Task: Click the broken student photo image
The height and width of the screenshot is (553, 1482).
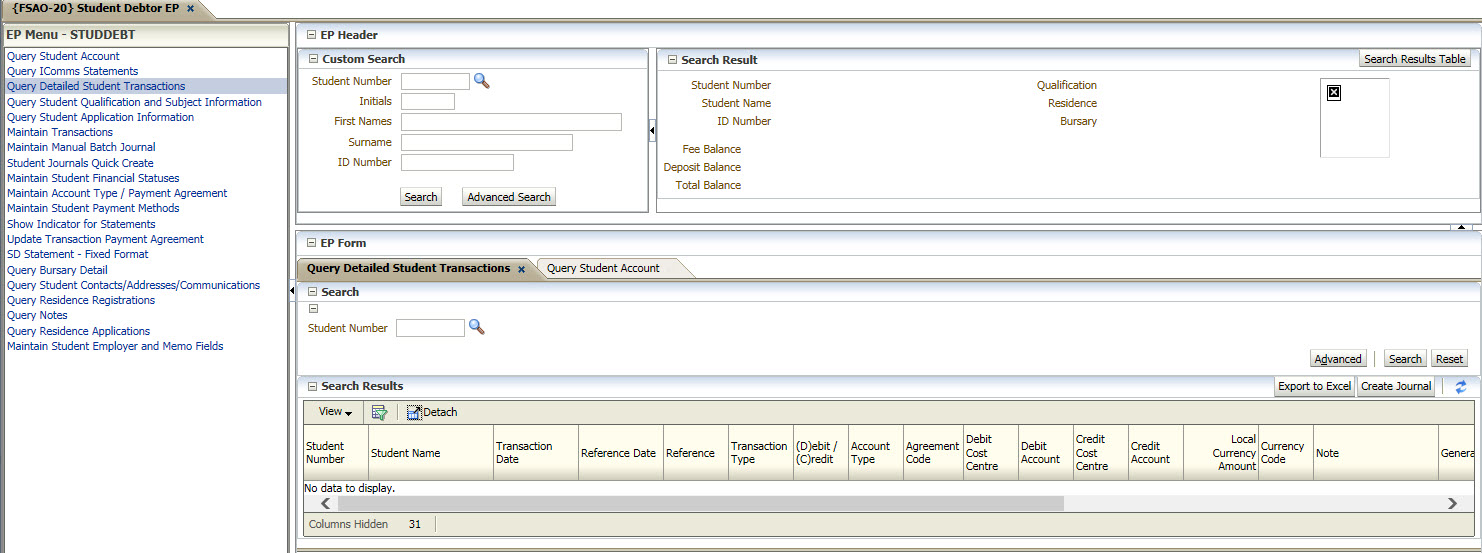Action: (x=1333, y=93)
